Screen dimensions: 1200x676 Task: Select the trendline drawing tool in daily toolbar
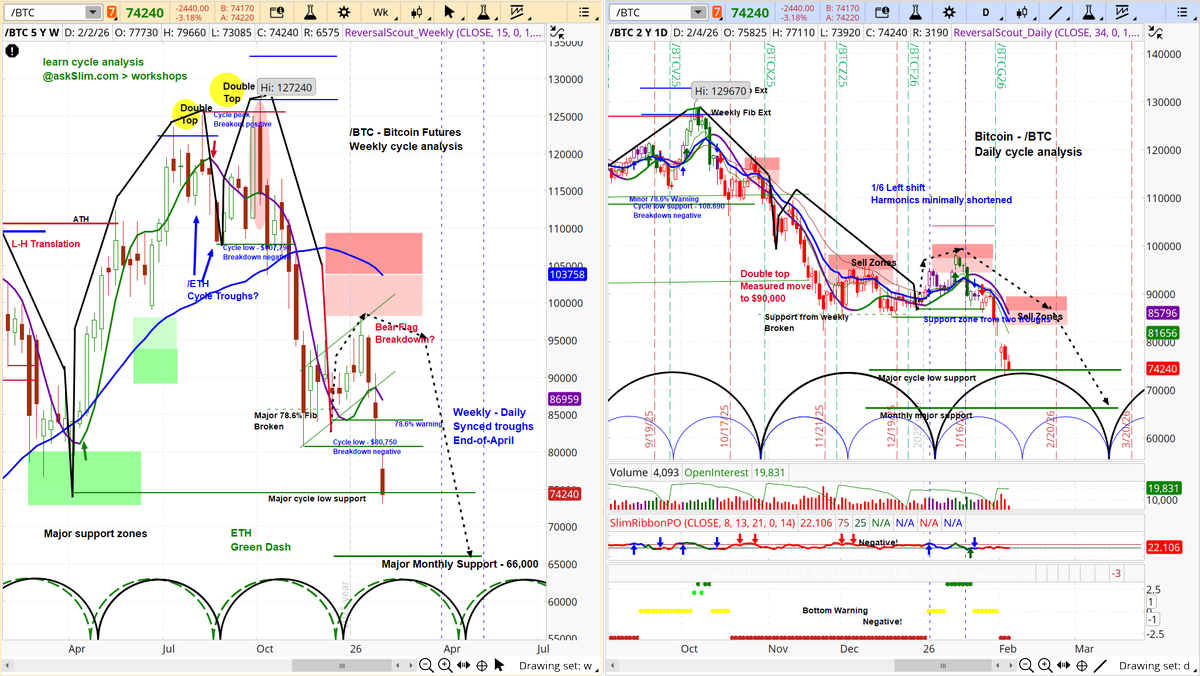point(1056,13)
